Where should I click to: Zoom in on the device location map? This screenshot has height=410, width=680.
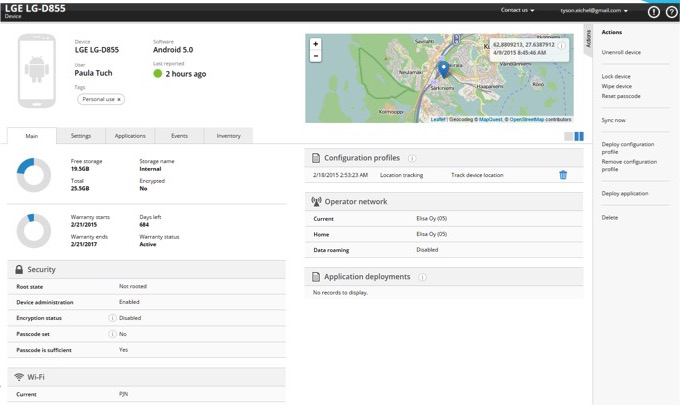[316, 44]
